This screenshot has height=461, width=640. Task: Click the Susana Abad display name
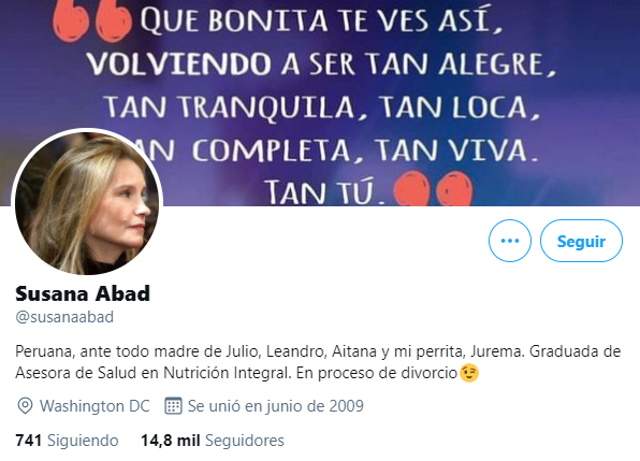(x=83, y=294)
